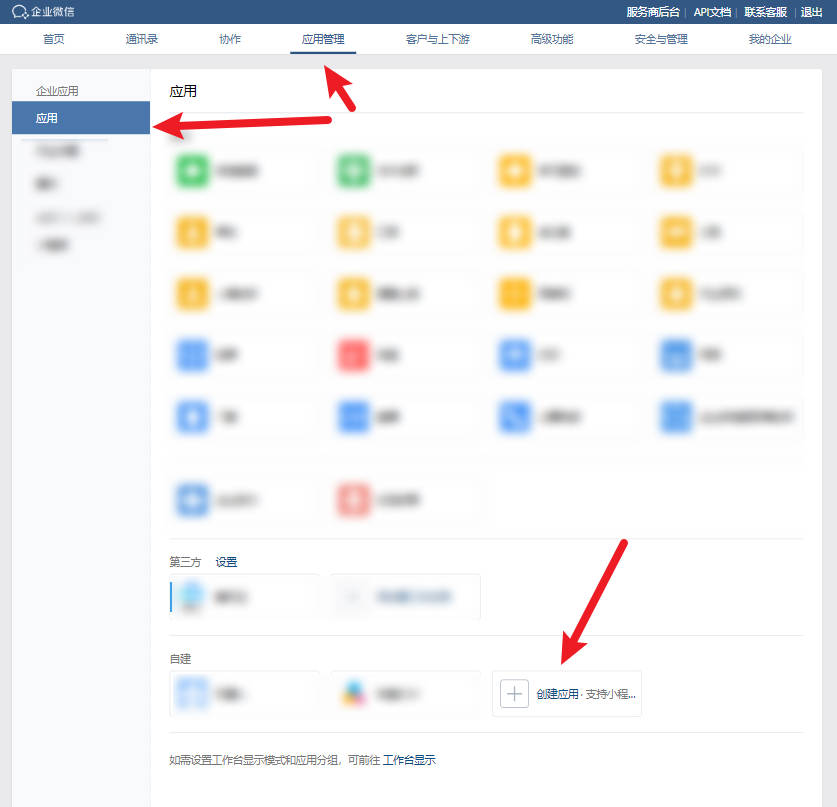Open the multicolored self-built app icon
The image size is (837, 807).
(353, 693)
